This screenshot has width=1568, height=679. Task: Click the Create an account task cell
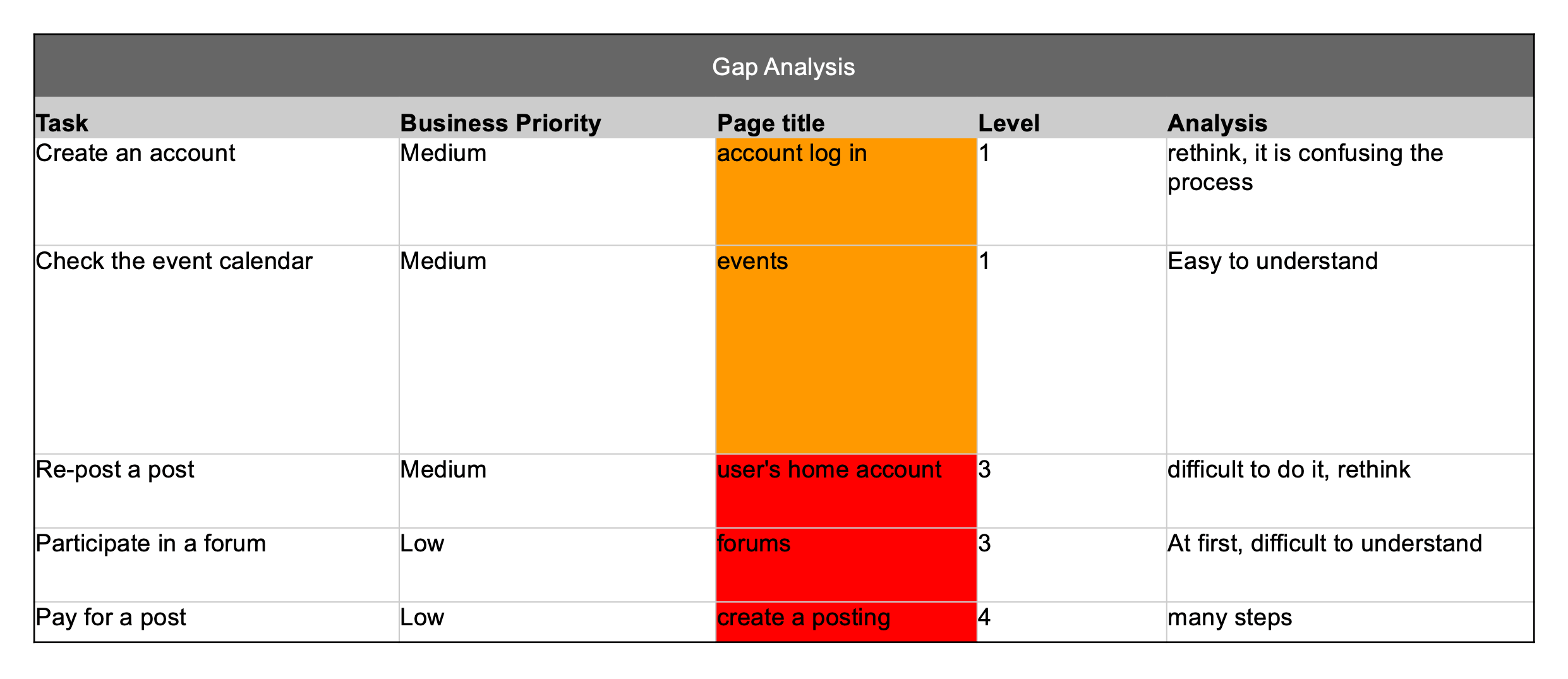135,153
